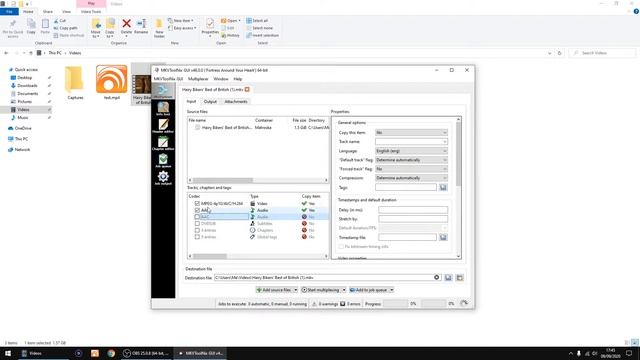Click Copy to in Explorer ribbon
Screen dimensions: 640x360
(110, 28)
